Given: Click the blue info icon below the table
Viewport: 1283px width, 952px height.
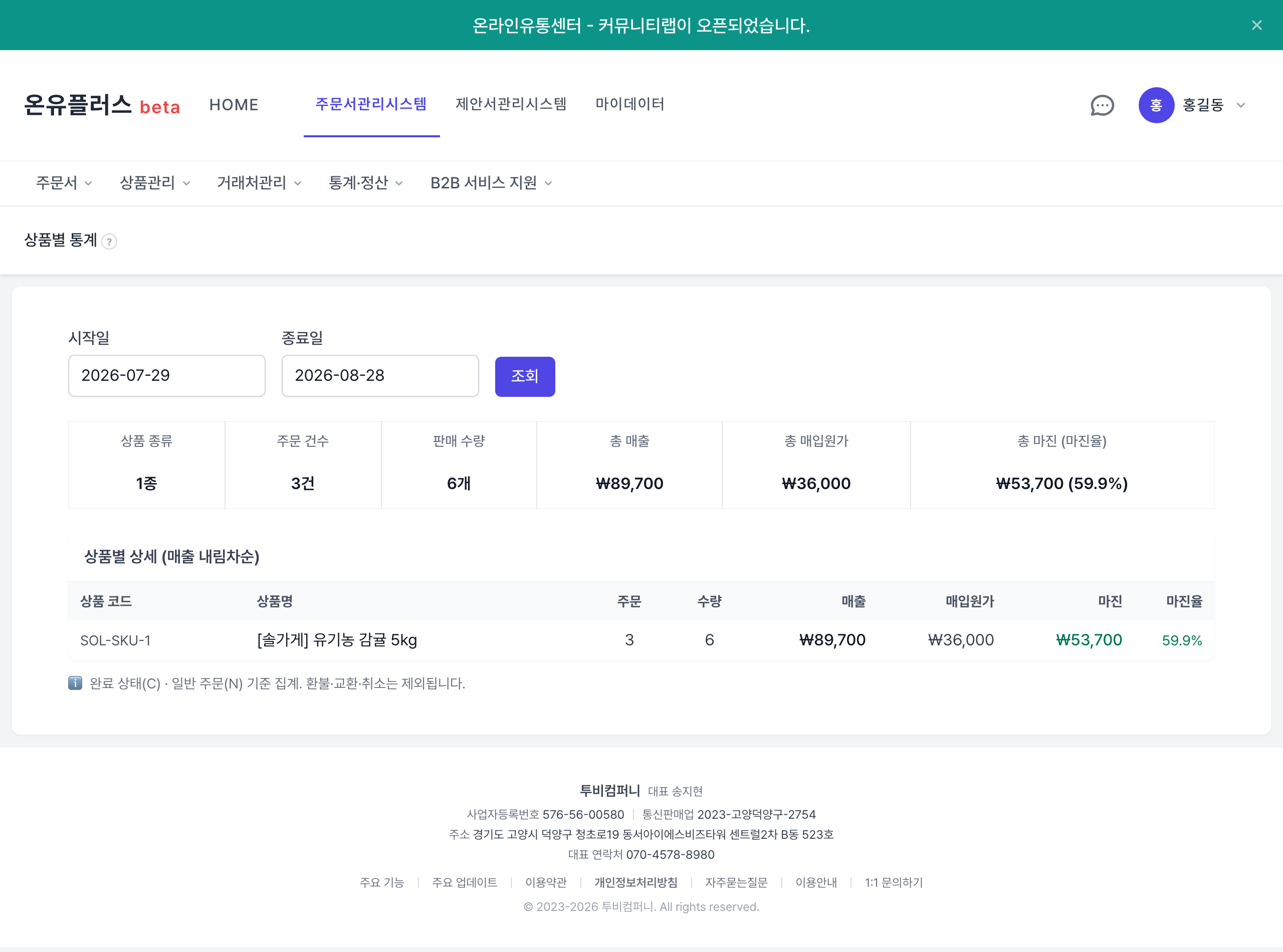Looking at the screenshot, I should click(75, 683).
